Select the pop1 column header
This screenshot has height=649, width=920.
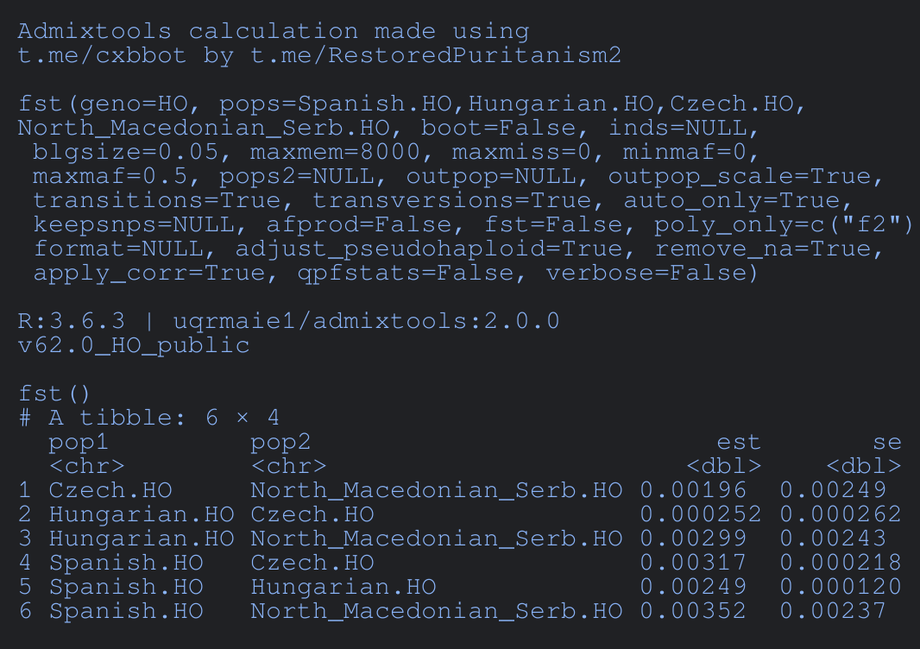click(78, 442)
